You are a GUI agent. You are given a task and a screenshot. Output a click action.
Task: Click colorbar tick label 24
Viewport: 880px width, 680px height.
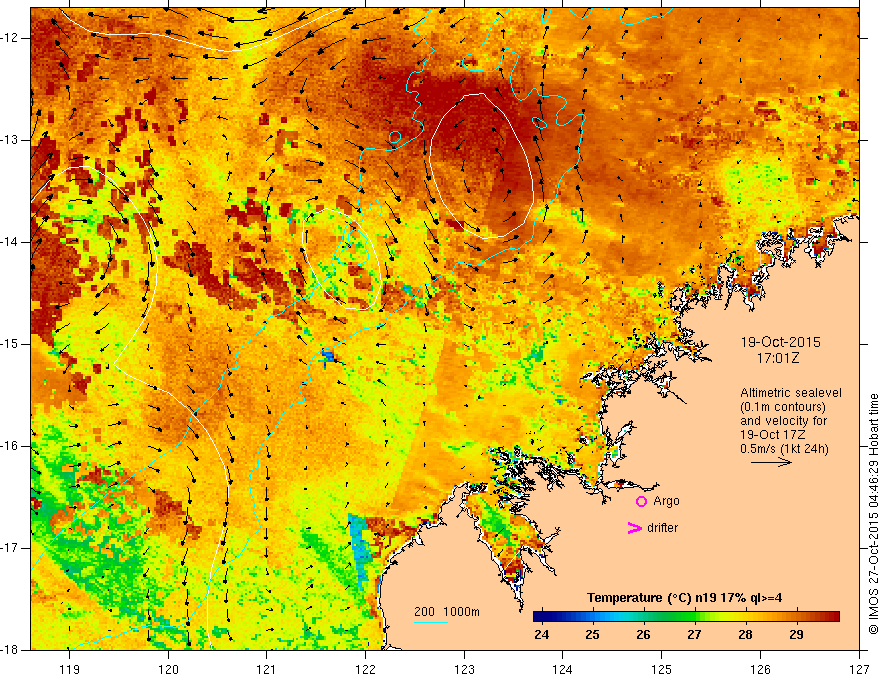(x=542, y=635)
